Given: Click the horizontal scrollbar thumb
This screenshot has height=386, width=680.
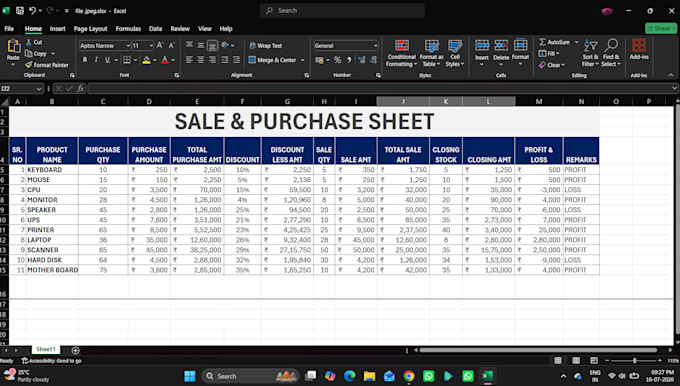Looking at the screenshot, I should [x=538, y=350].
